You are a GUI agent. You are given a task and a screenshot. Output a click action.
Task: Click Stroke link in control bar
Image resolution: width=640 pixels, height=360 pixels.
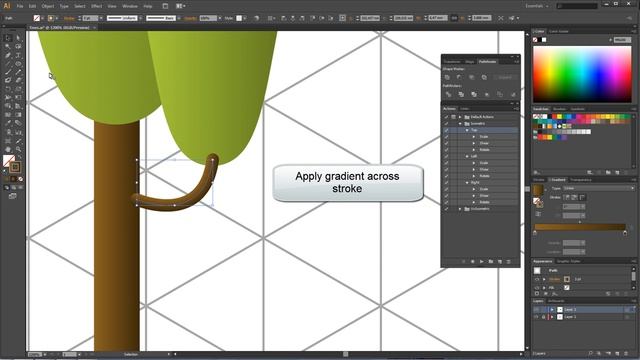69,18
